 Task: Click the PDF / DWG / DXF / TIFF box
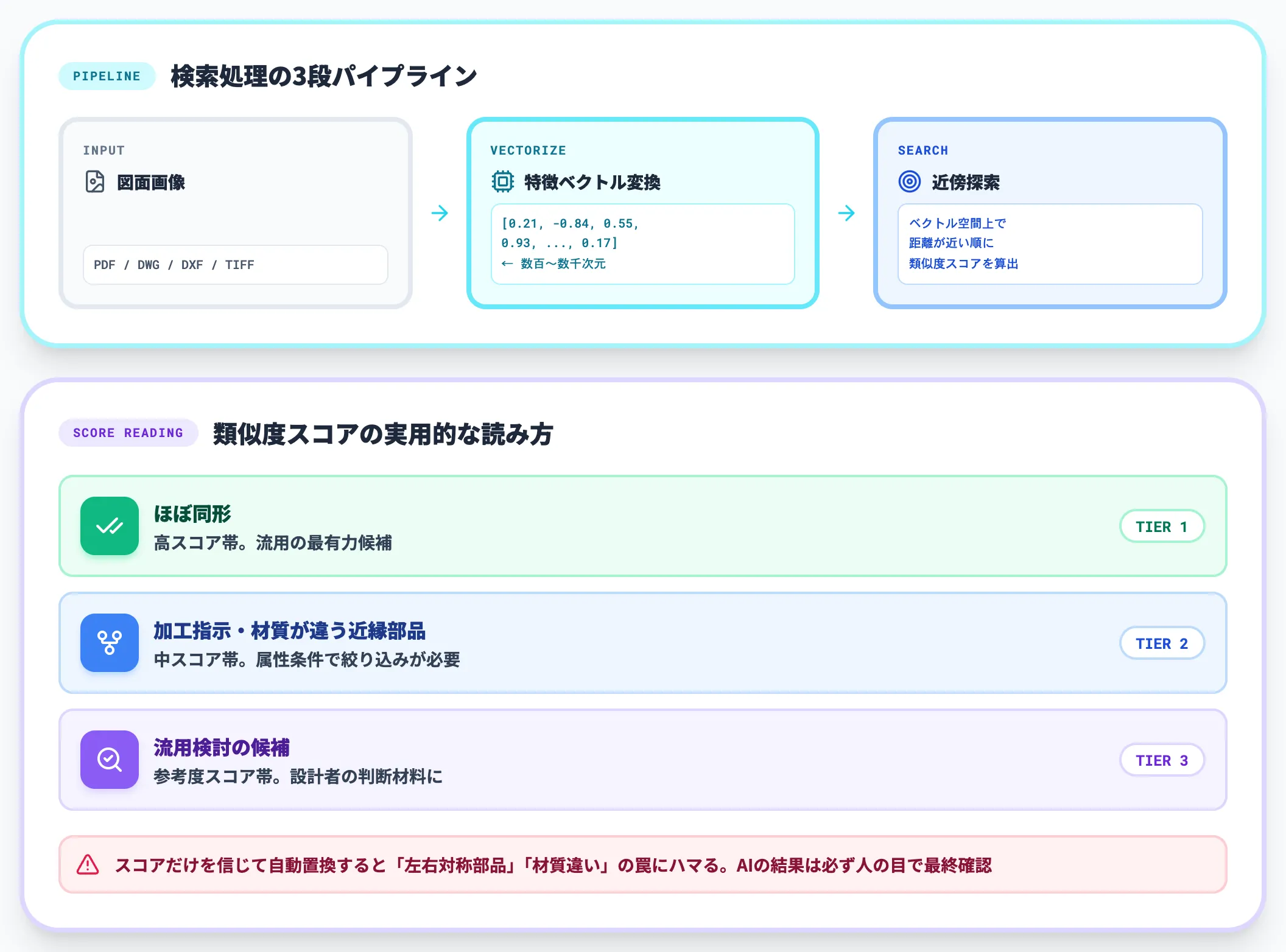[236, 265]
